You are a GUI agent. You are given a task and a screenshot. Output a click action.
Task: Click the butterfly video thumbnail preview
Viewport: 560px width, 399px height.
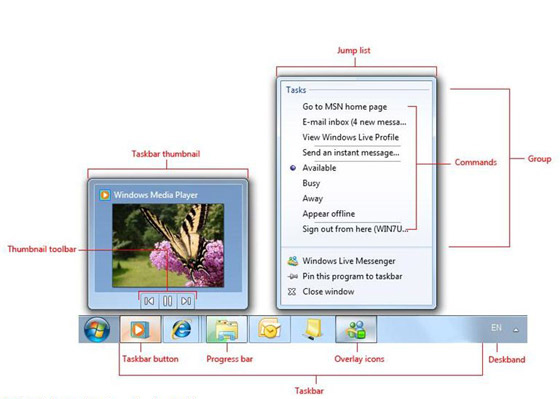[x=168, y=245]
